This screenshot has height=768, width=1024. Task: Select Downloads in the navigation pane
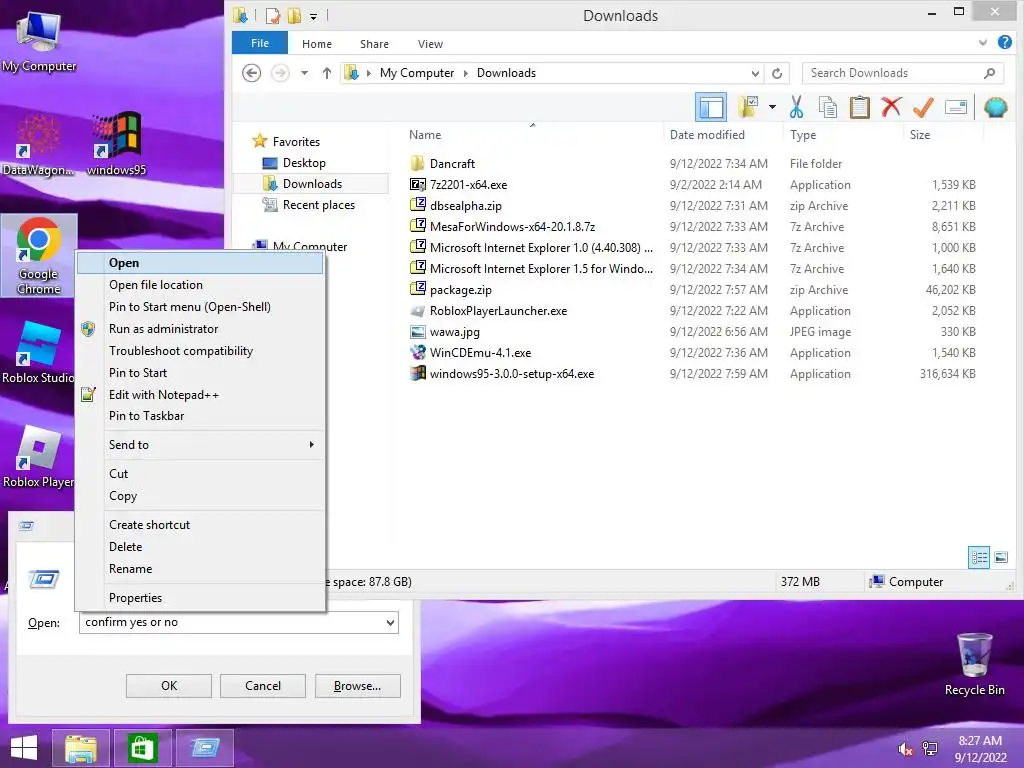point(312,184)
